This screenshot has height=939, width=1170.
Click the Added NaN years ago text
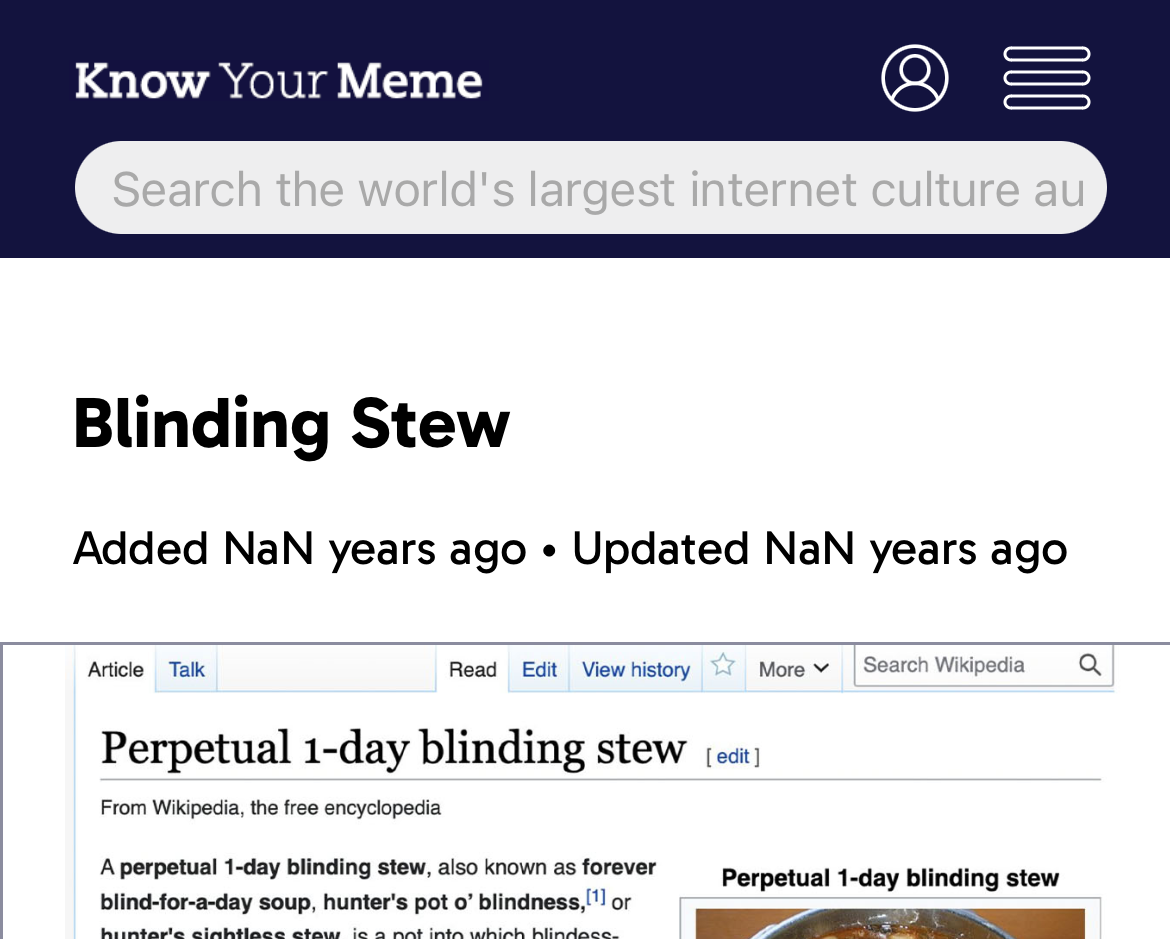pyautogui.click(x=300, y=549)
